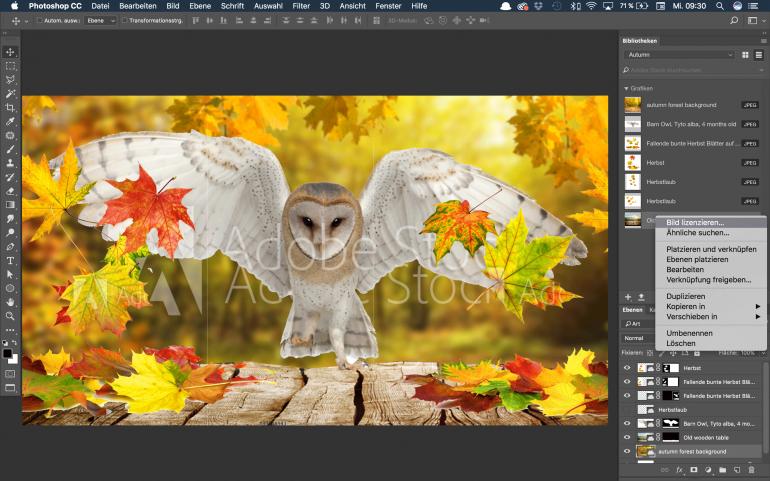The height and width of the screenshot is (481, 770).
Task: Open the Autumn library dropdown
Action: [x=680, y=55]
